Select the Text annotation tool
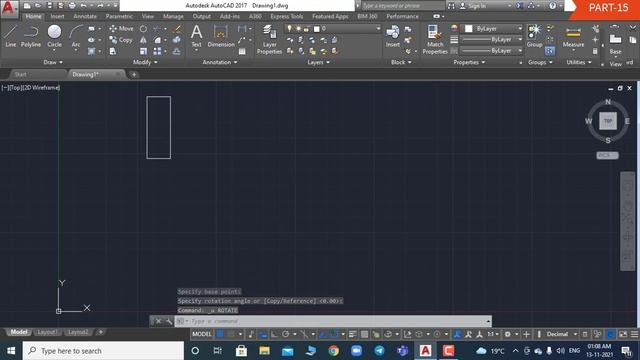 click(x=196, y=36)
